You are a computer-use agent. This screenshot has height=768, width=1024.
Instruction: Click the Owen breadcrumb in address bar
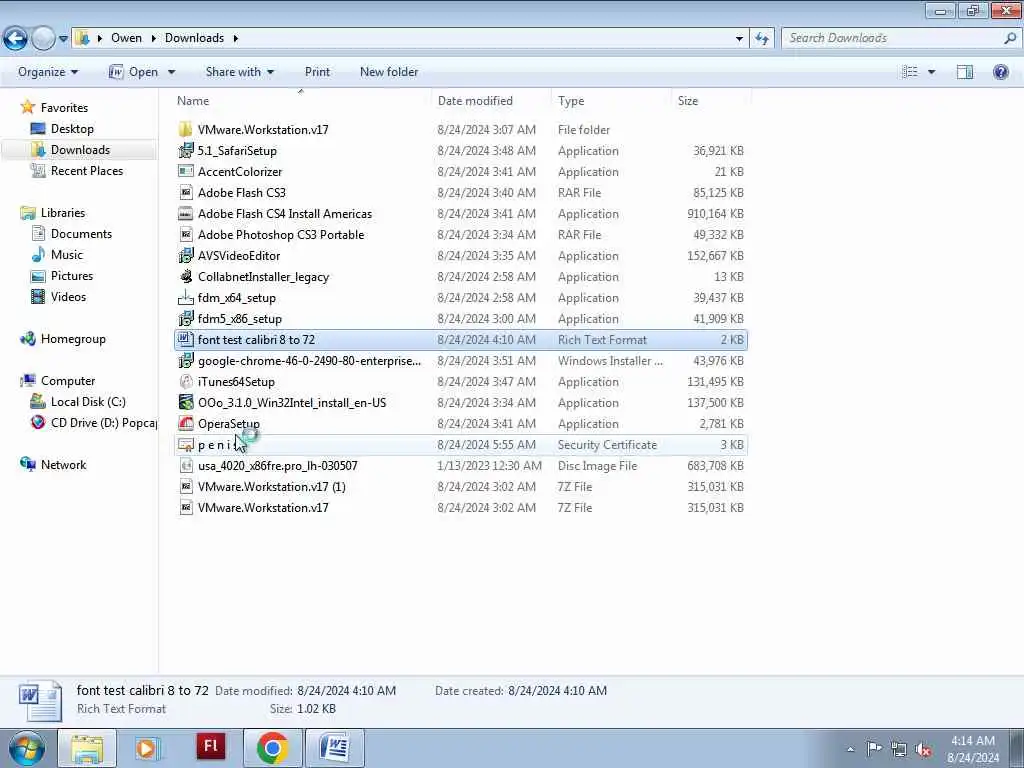126,38
